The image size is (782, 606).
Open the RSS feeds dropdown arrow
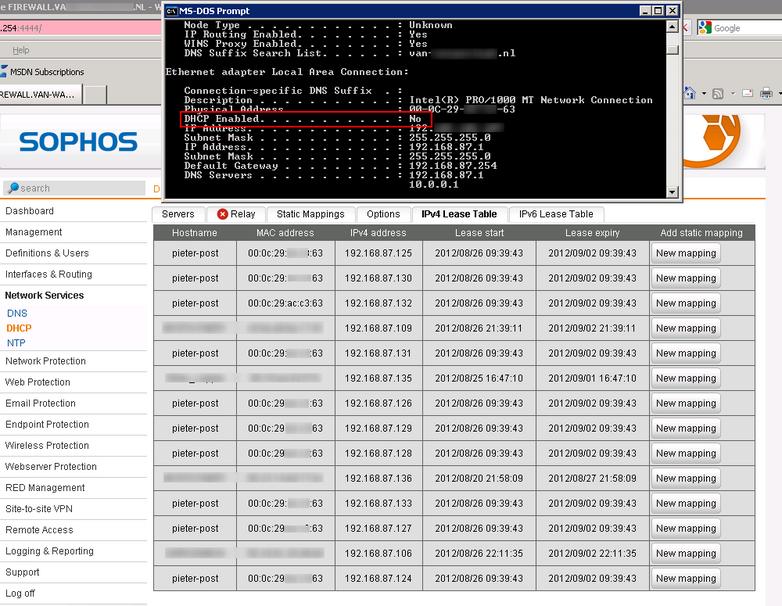733,93
